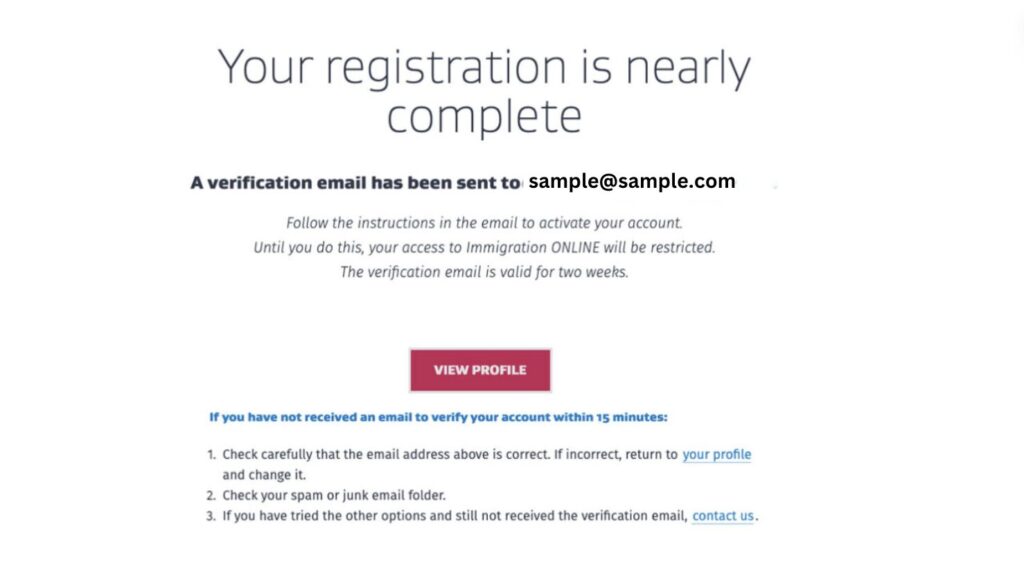Follow the 'contact us' link
Image resolution: width=1024 pixels, height=574 pixels.
click(723, 516)
